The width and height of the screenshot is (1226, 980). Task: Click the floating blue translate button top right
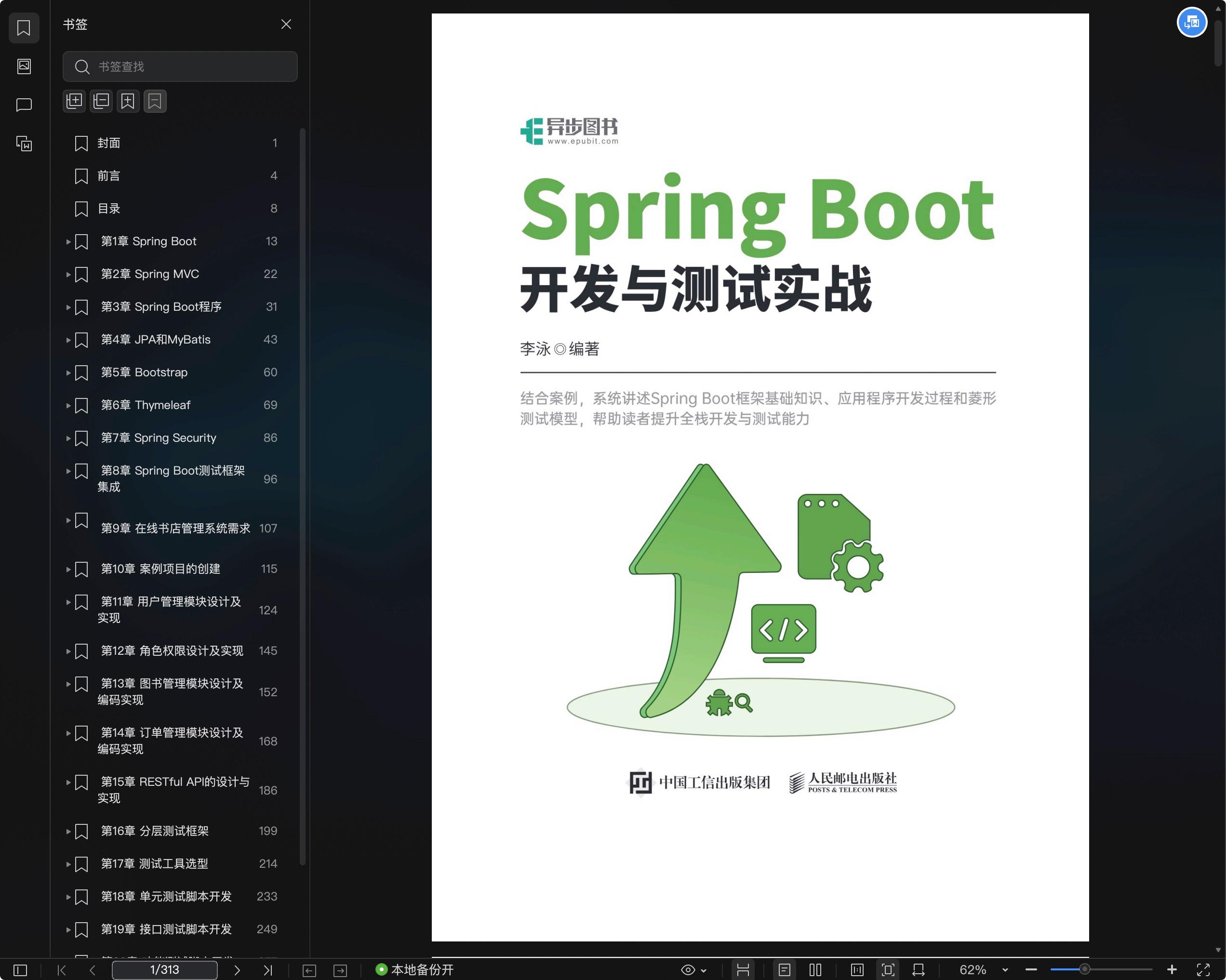click(1192, 23)
